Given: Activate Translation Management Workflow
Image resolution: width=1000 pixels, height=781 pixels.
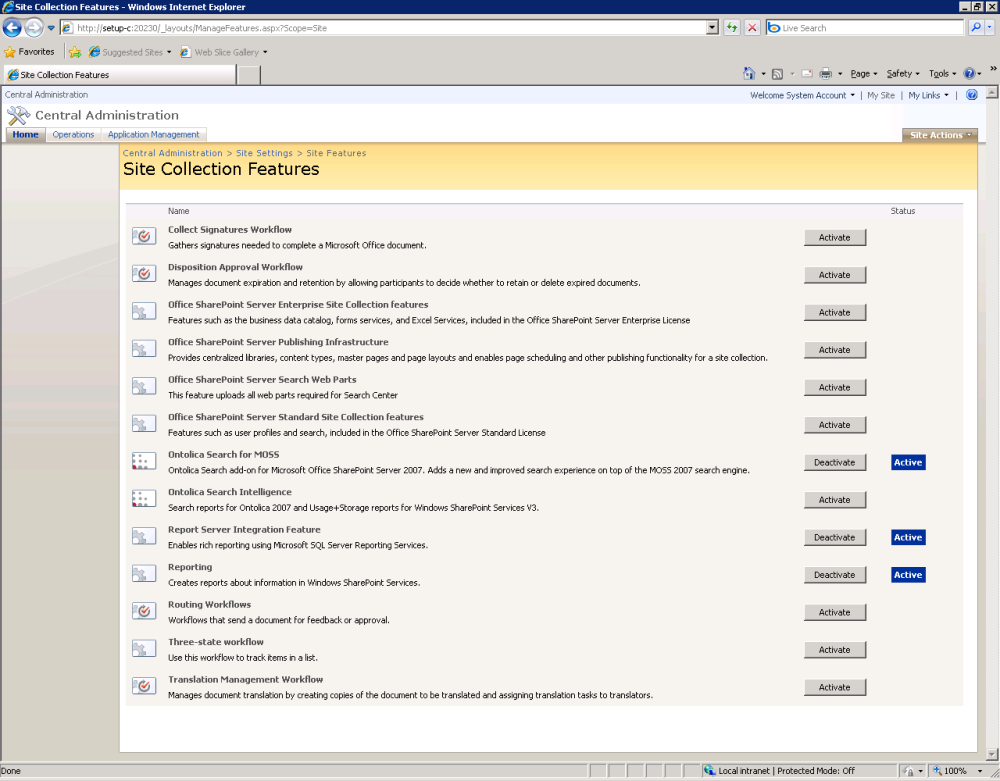Looking at the screenshot, I should click(834, 687).
